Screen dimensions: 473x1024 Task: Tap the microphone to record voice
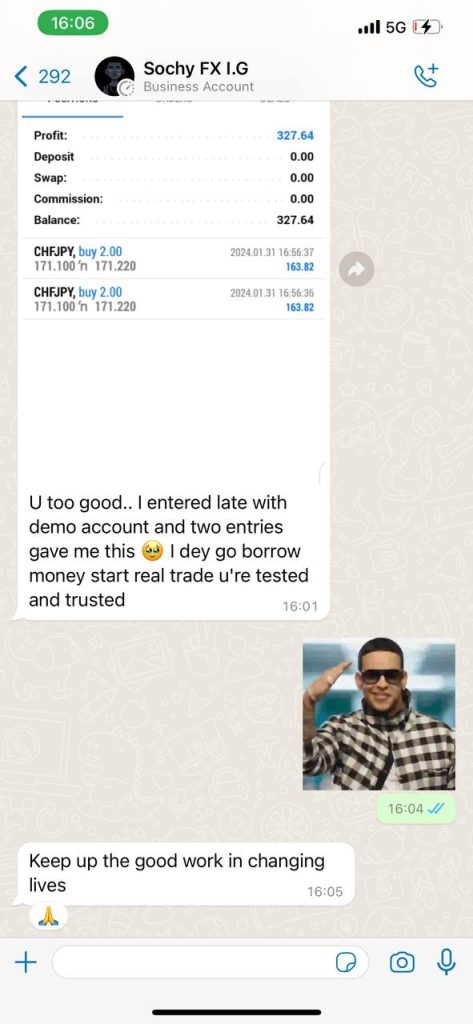click(x=446, y=961)
